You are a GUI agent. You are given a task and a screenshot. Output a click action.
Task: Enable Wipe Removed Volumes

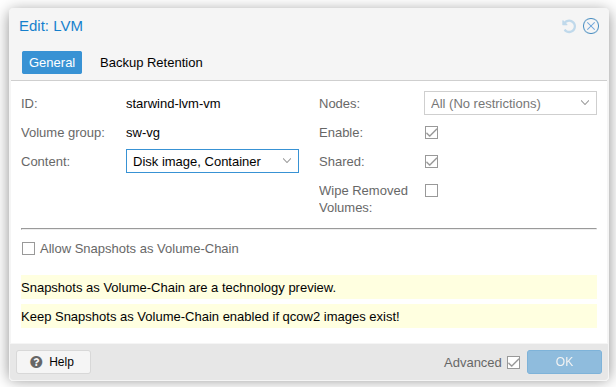tap(431, 191)
